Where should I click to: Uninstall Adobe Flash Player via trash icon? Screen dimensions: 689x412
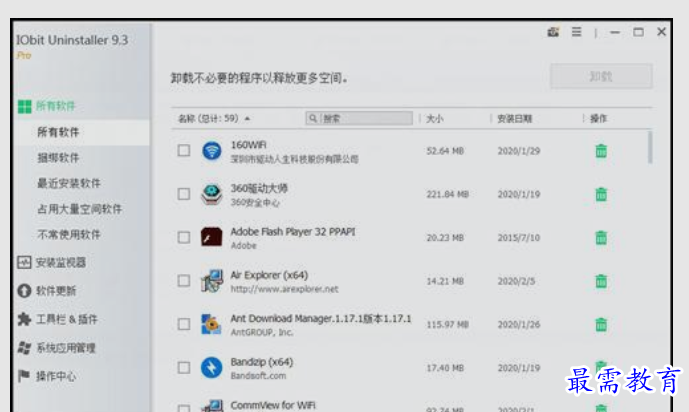coord(601,237)
